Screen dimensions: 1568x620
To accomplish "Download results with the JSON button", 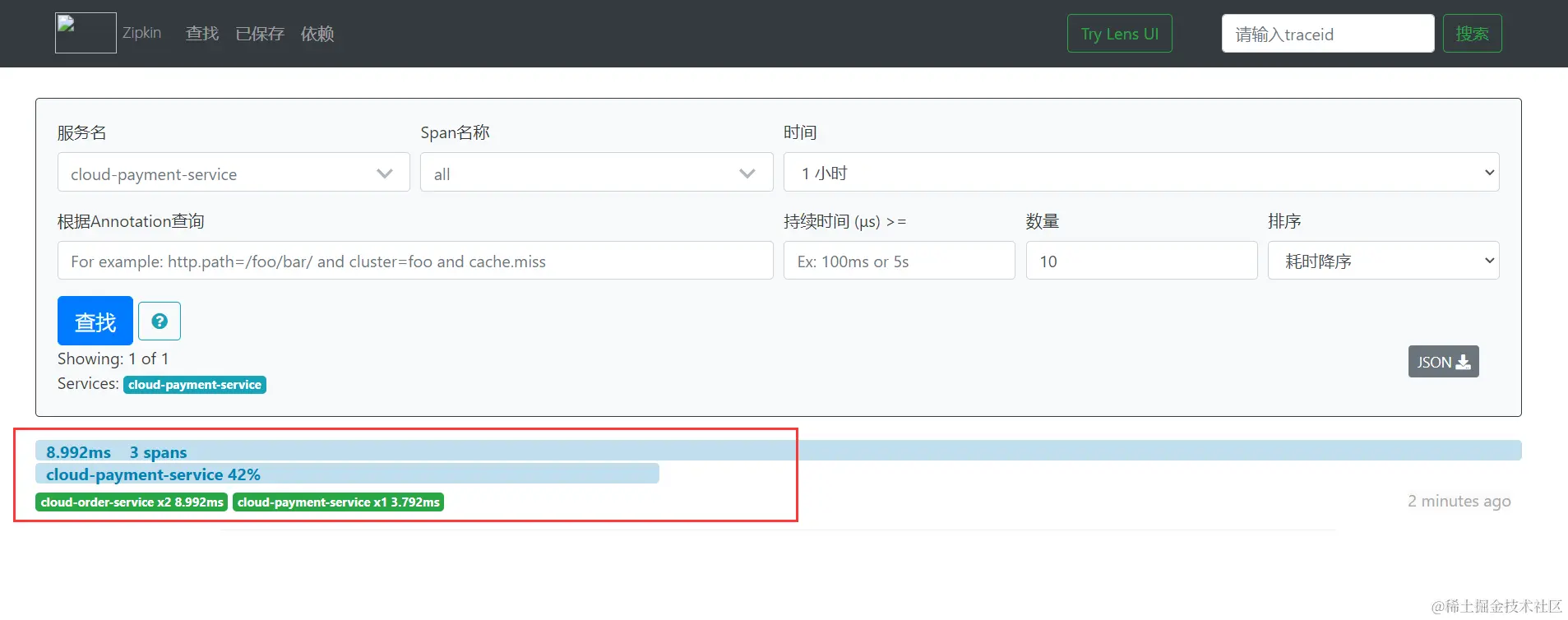I will [x=1444, y=362].
